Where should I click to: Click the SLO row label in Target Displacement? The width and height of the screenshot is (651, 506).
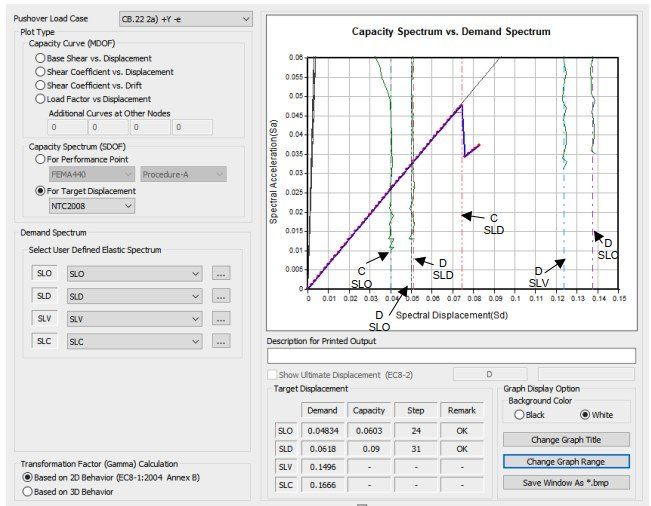coord(286,431)
